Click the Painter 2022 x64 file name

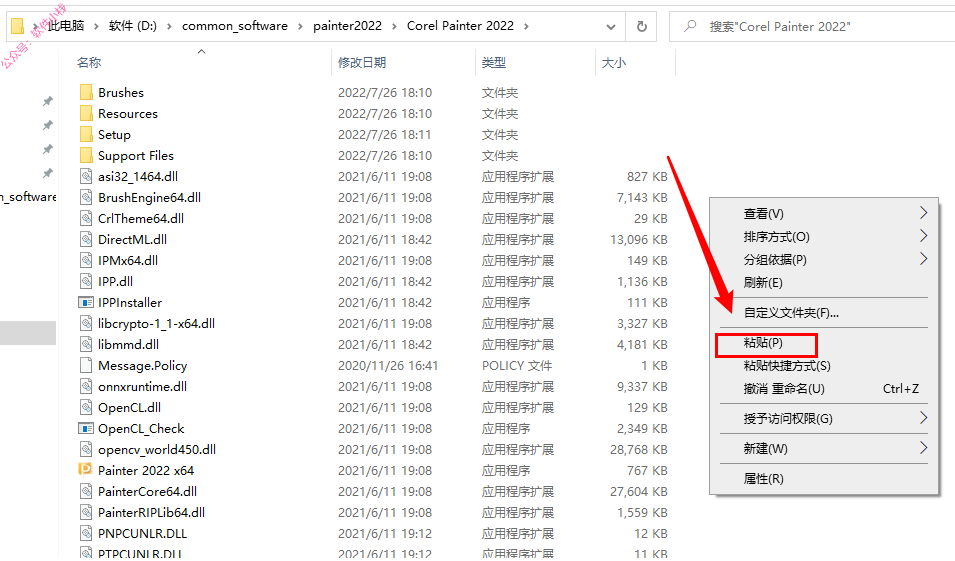[146, 471]
